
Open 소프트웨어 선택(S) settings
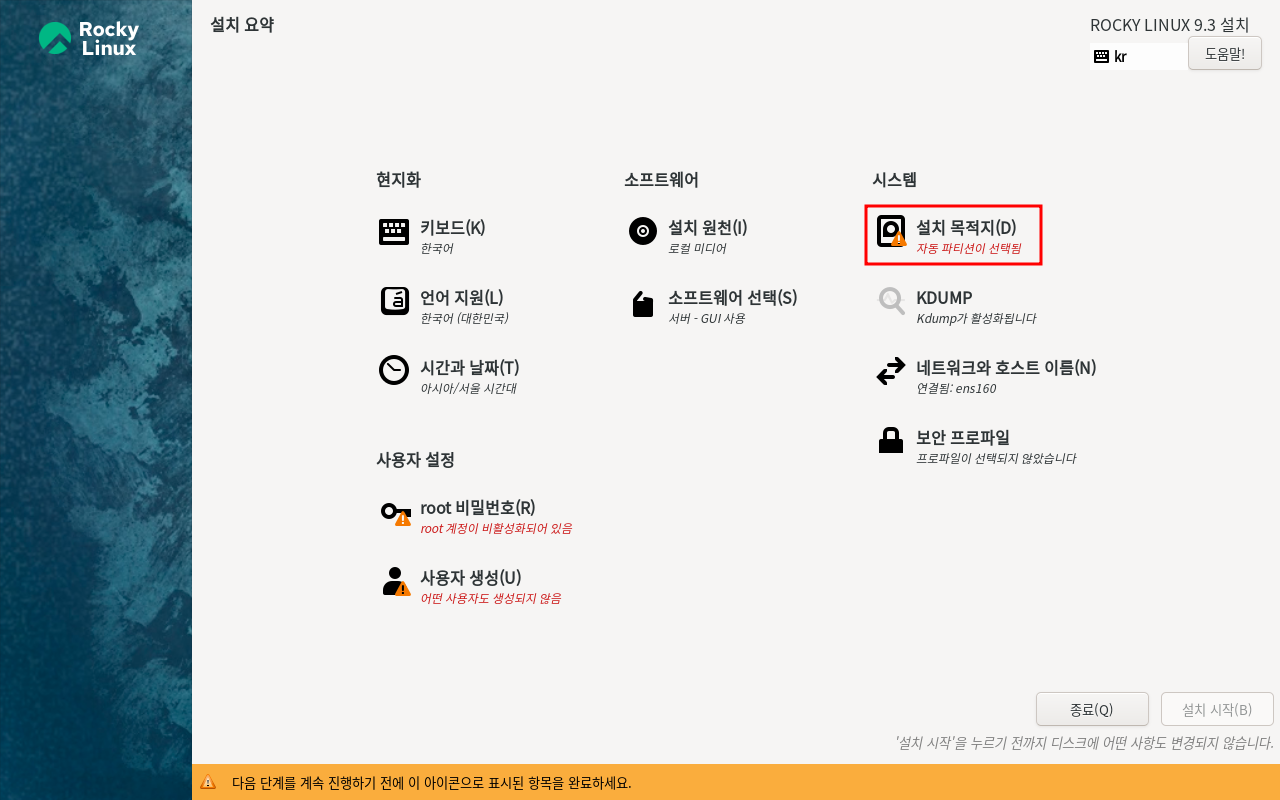pyautogui.click(x=732, y=297)
